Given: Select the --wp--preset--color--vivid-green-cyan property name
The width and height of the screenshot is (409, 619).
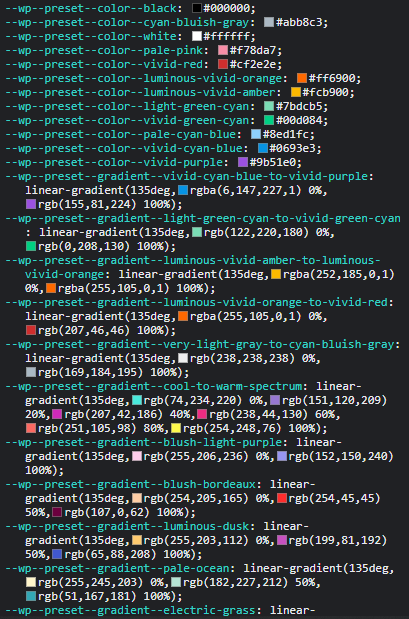Looking at the screenshot, I should [x=127, y=120].
